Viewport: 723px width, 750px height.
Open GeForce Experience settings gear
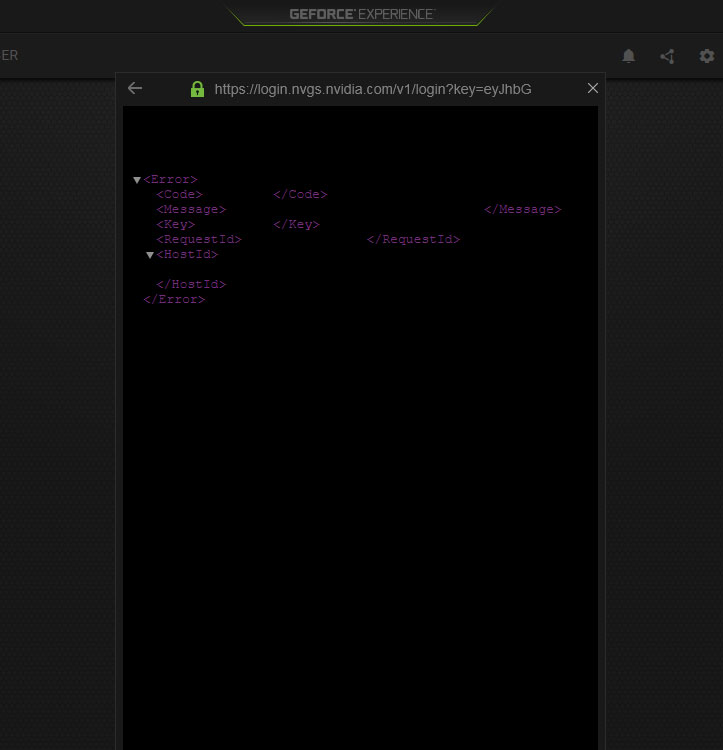coord(707,56)
